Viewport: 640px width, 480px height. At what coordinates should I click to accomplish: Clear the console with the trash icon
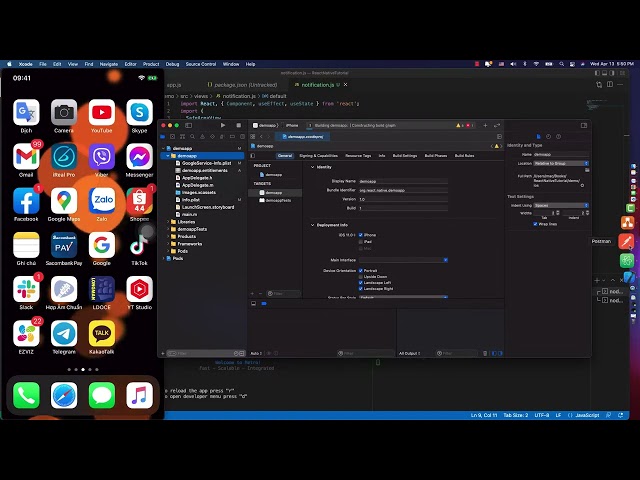click(x=485, y=353)
